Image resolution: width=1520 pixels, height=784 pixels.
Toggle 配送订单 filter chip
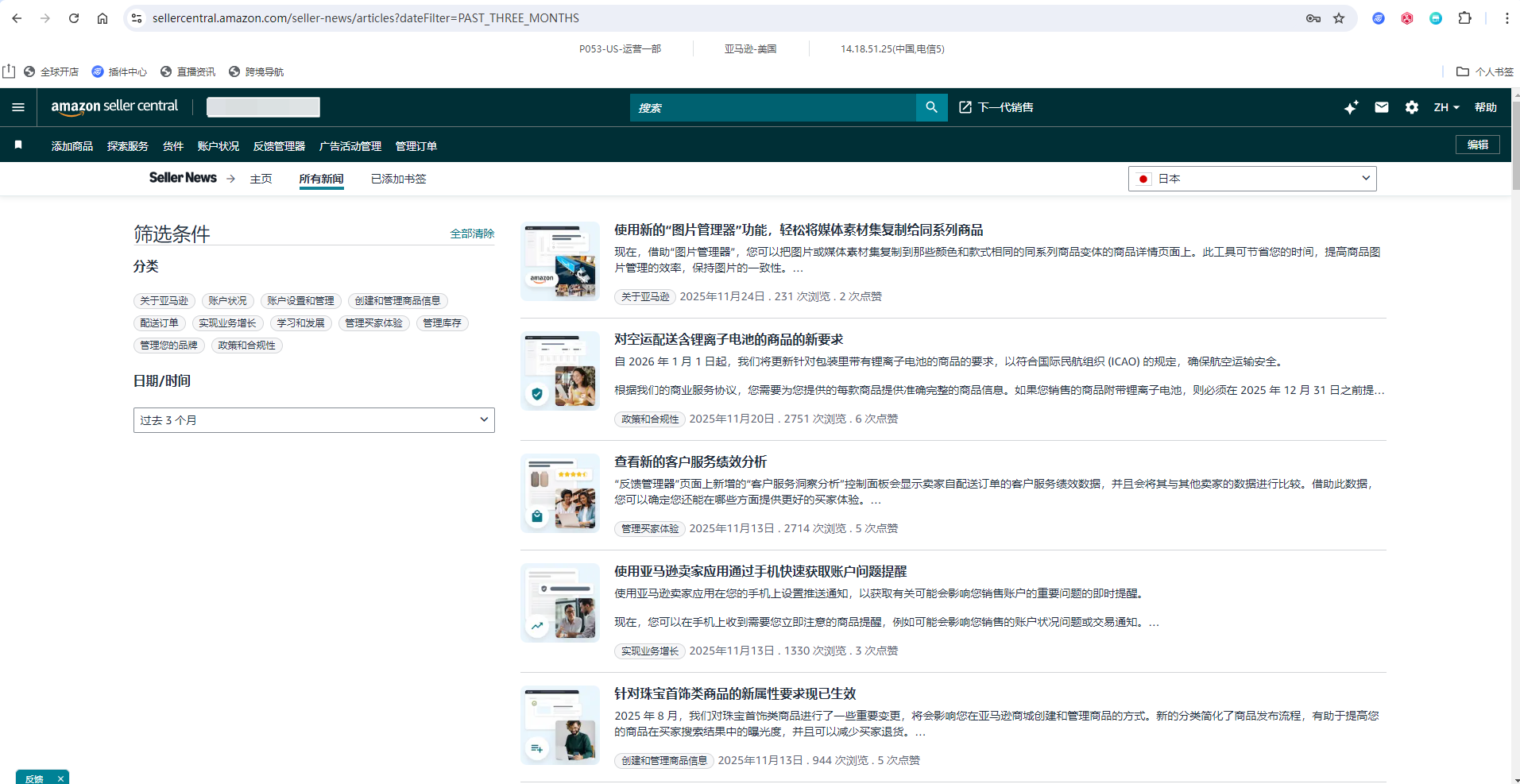[159, 323]
